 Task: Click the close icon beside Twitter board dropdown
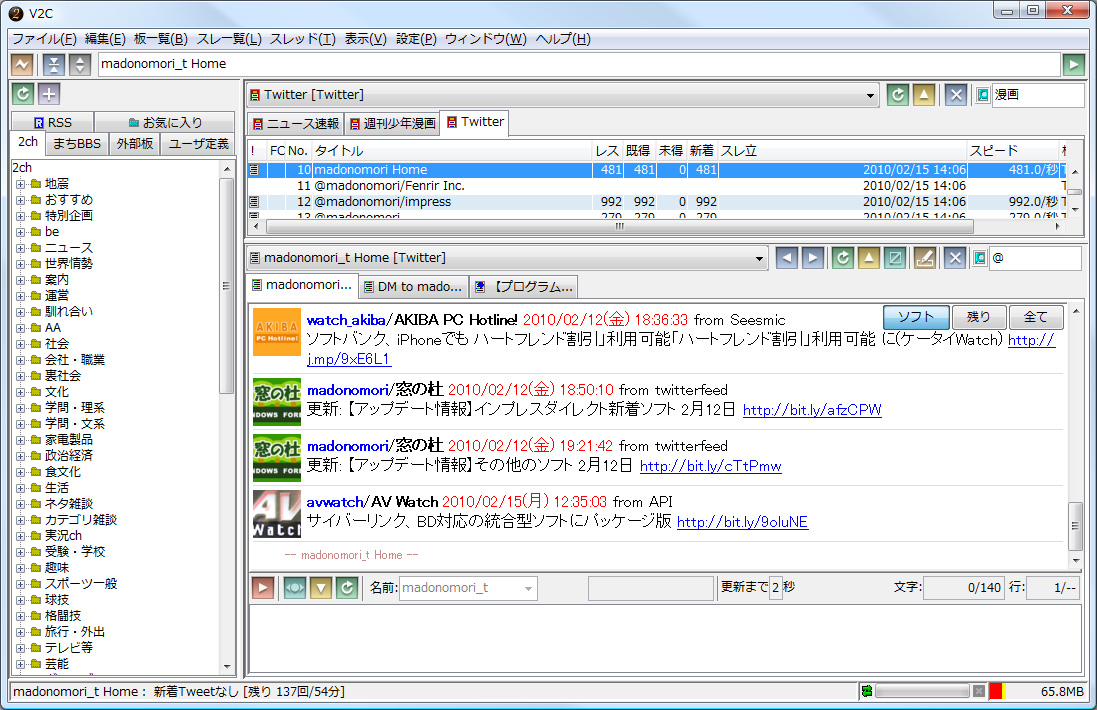pos(957,93)
